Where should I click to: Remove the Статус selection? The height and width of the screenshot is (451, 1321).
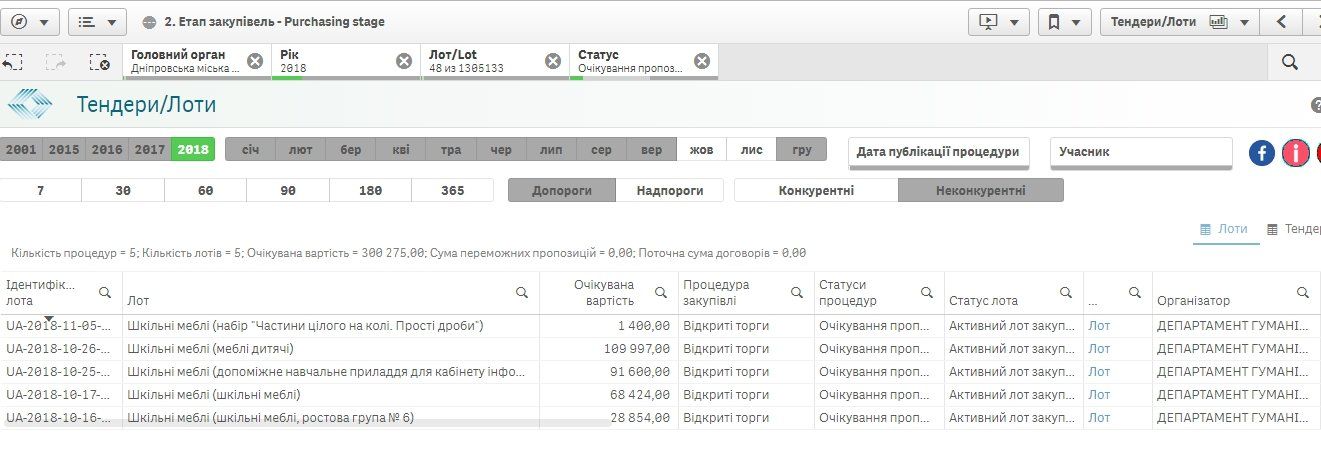click(x=702, y=61)
